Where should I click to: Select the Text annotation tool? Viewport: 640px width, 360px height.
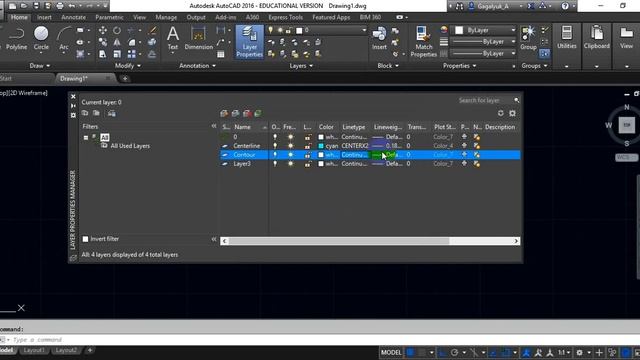pyautogui.click(x=173, y=38)
